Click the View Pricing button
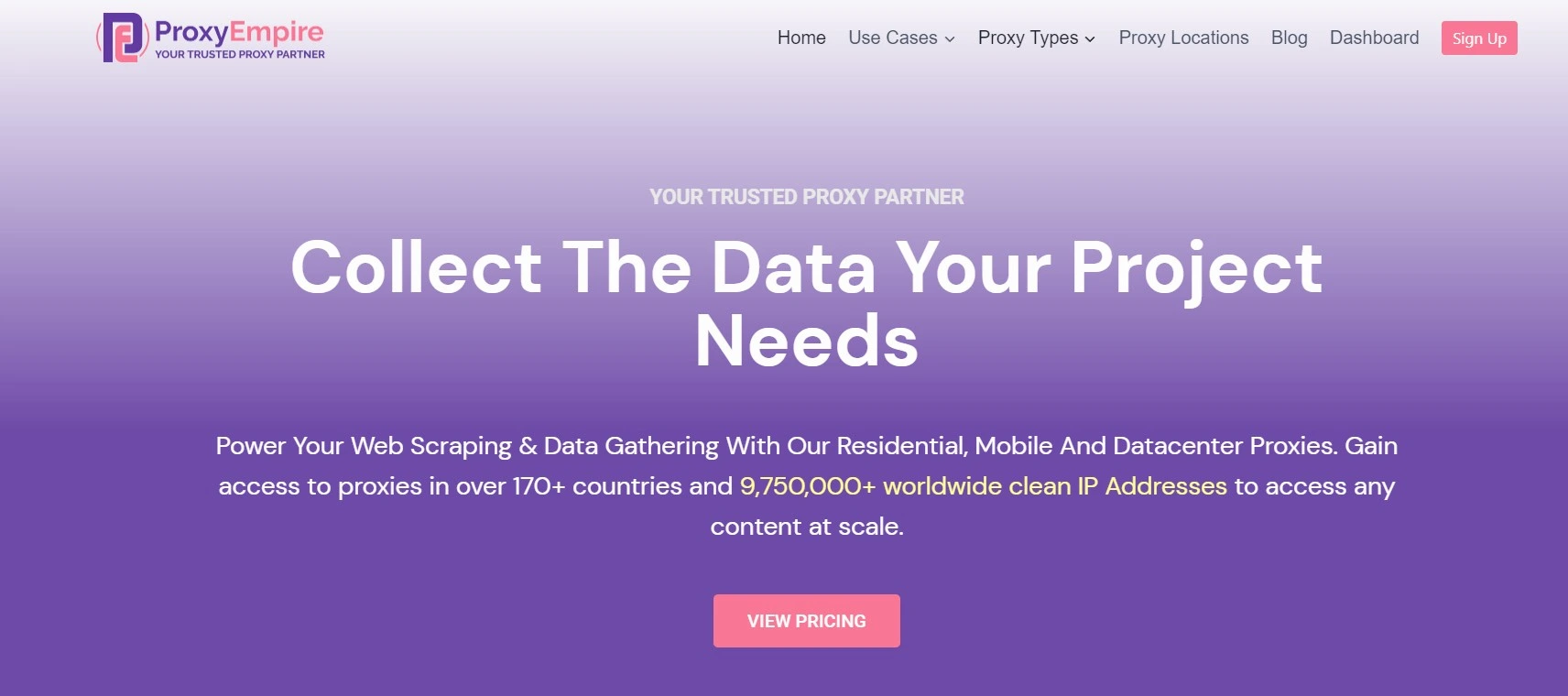This screenshot has width=1568, height=696. [806, 621]
